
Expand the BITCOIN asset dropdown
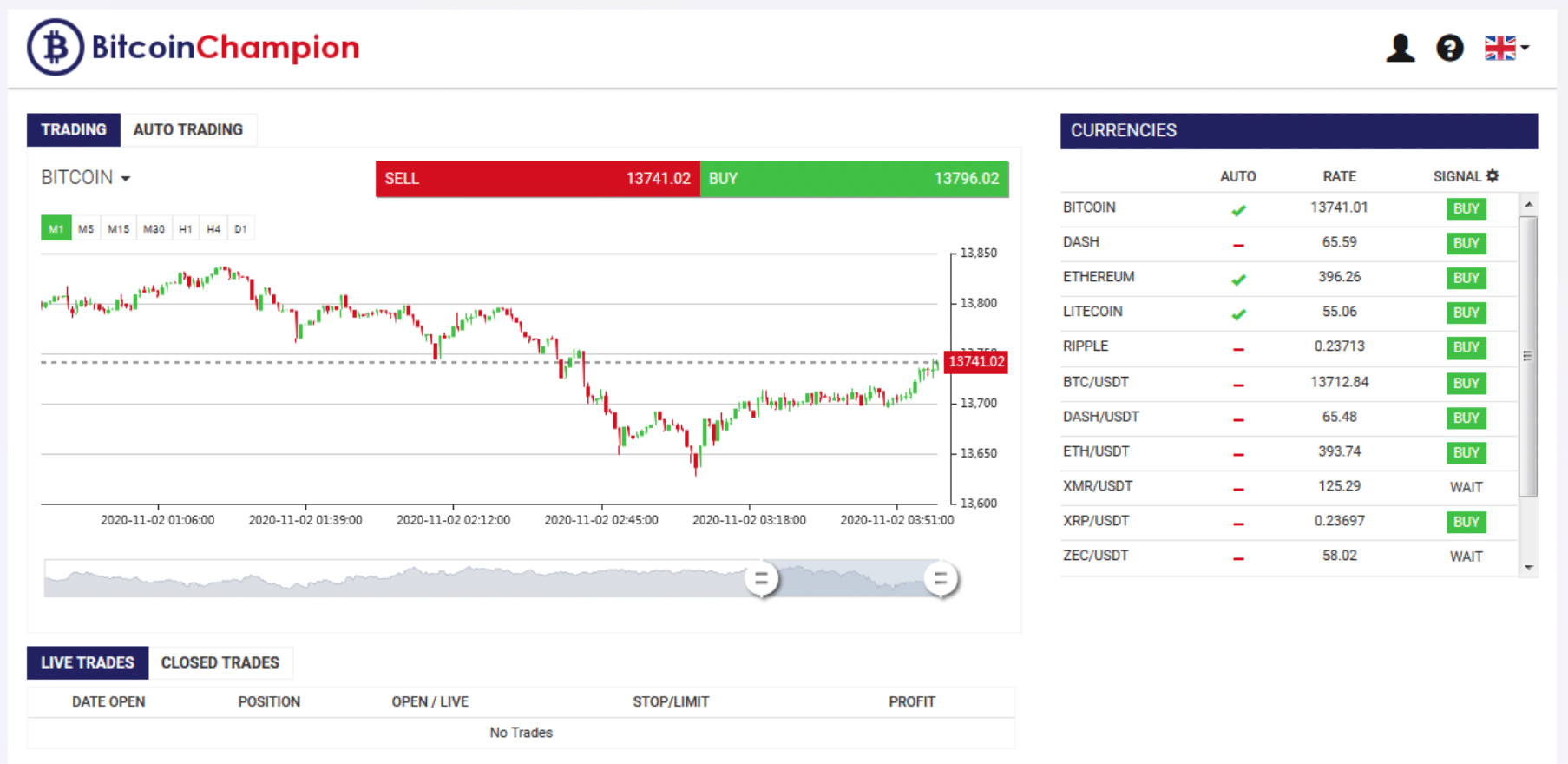[86, 177]
